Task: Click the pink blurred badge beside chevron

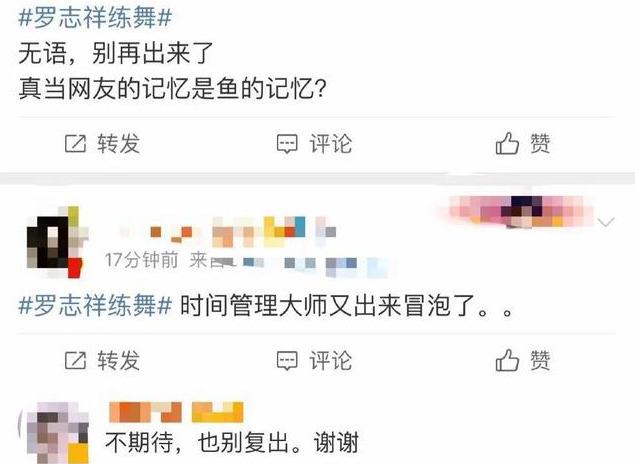Action: [518, 211]
